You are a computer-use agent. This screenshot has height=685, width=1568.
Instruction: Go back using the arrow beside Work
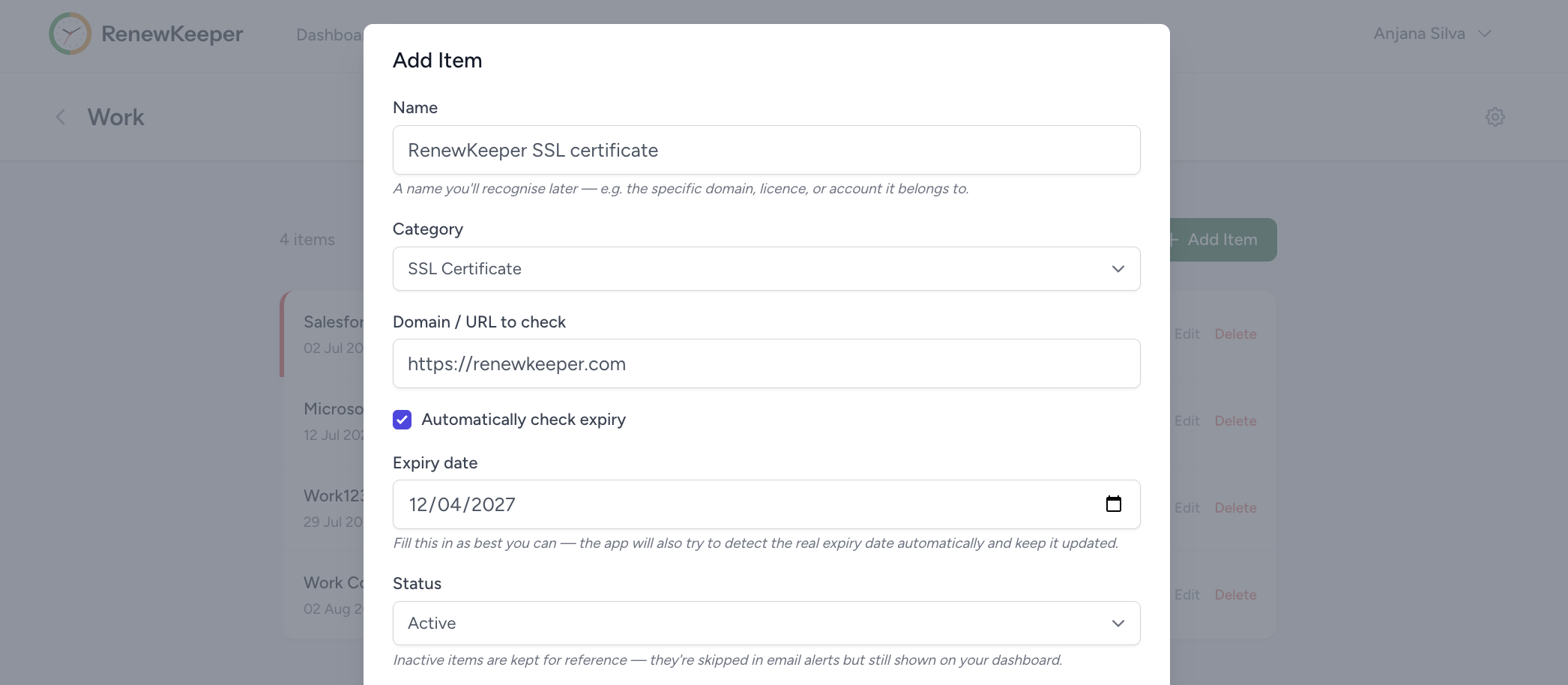(x=61, y=117)
